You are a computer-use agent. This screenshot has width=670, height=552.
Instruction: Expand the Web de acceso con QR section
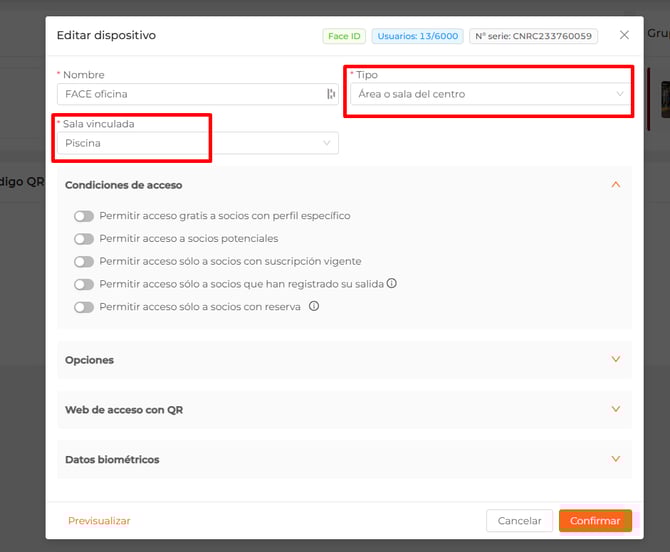[x=615, y=410]
